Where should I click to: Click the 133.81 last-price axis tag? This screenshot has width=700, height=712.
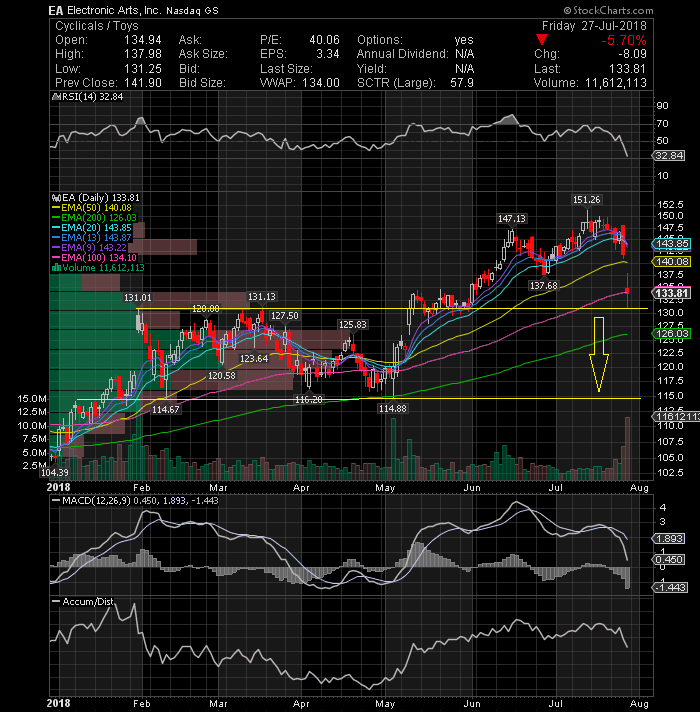point(671,293)
